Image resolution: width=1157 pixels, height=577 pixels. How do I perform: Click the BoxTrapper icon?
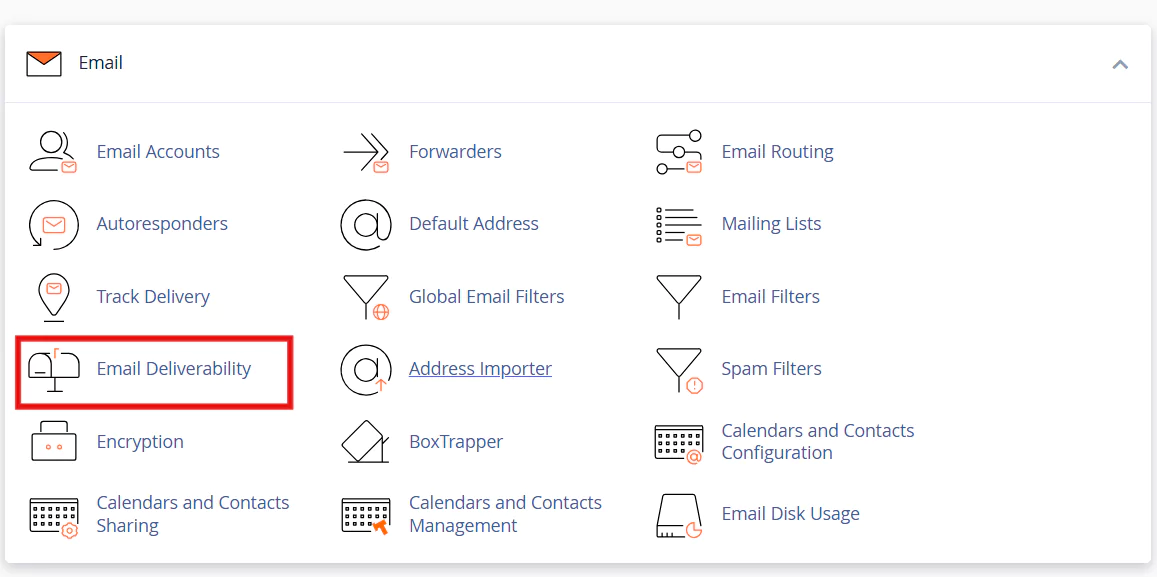pyautogui.click(x=365, y=441)
